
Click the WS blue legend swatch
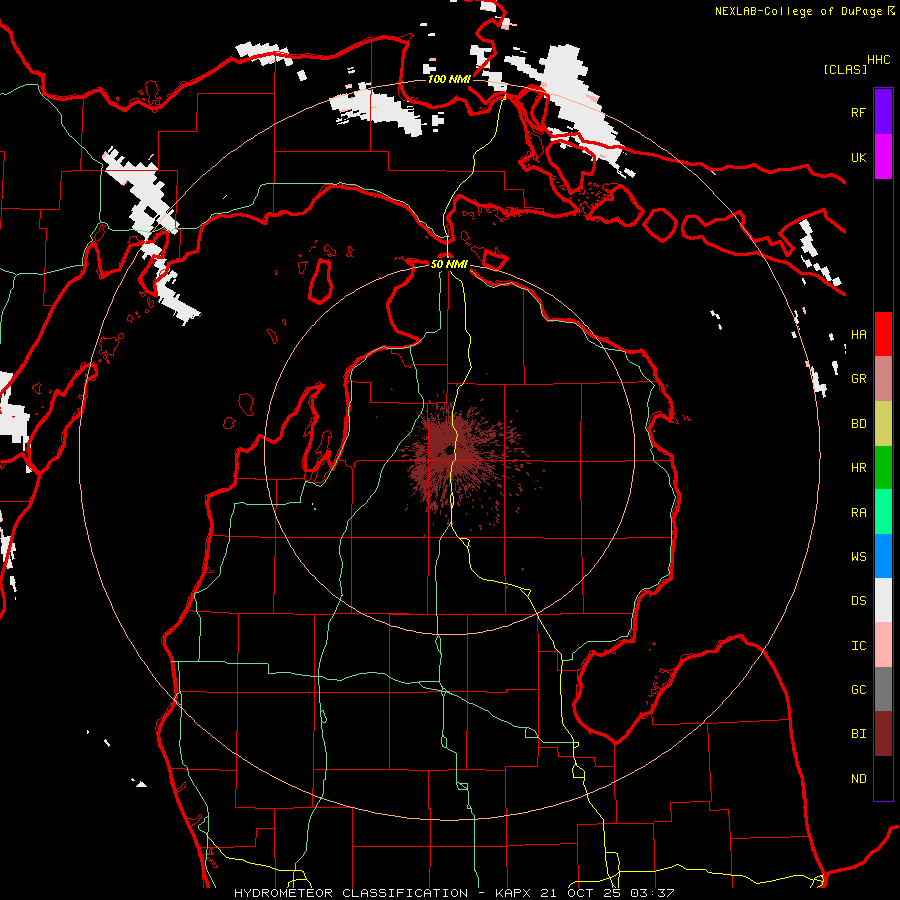point(883,556)
